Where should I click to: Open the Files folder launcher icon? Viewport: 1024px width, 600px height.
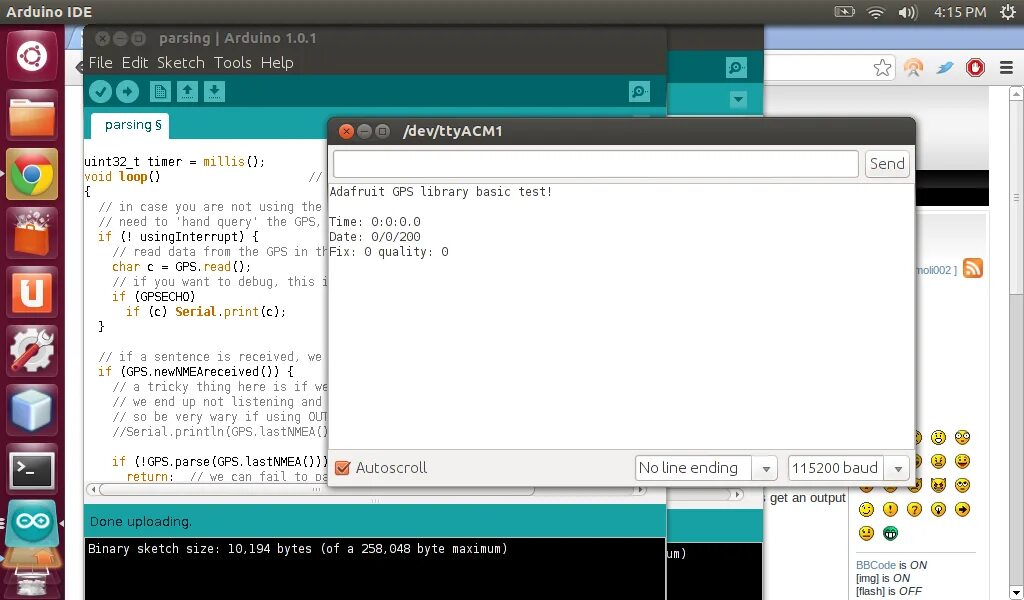[x=32, y=116]
